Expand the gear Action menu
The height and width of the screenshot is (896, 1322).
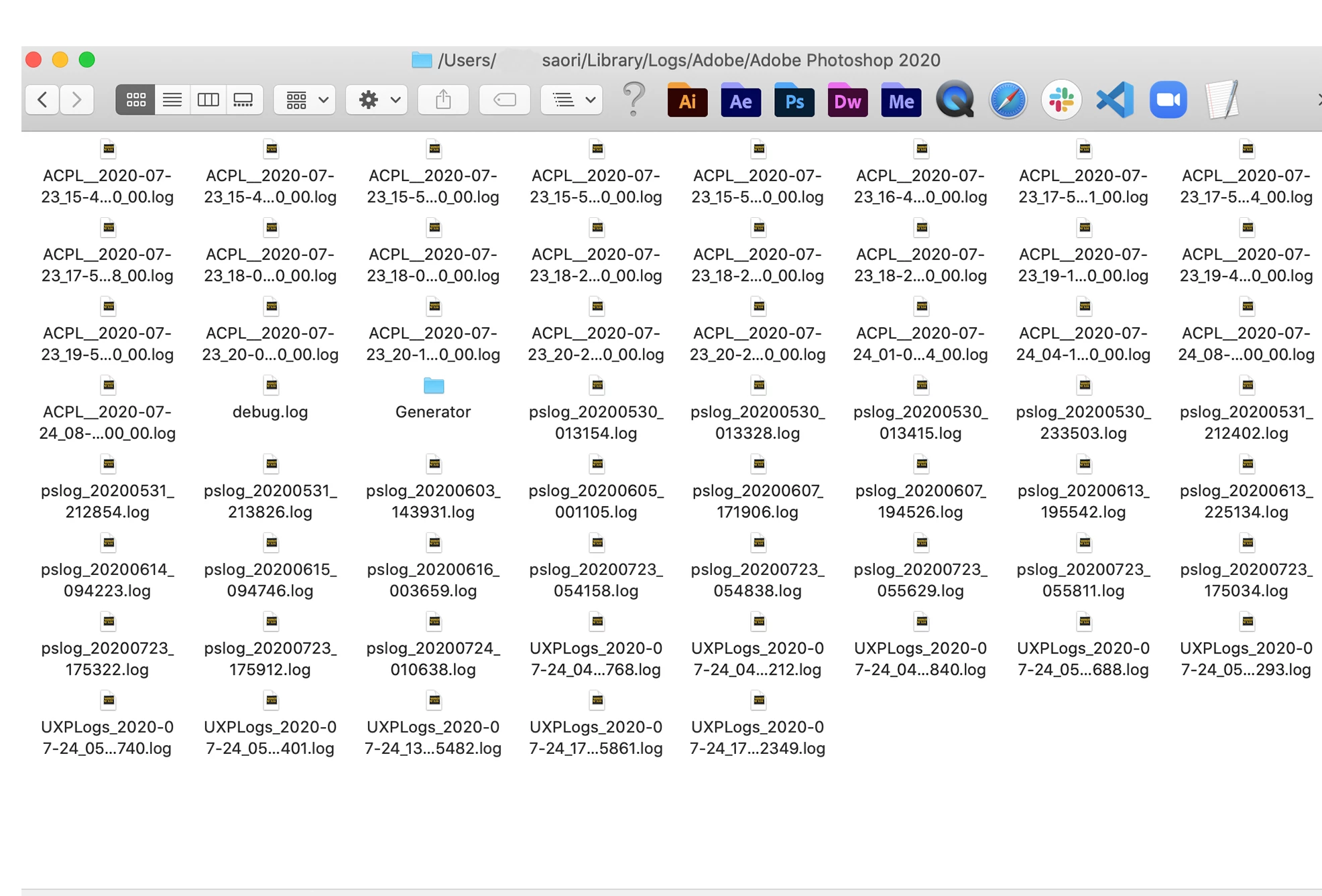pos(378,100)
